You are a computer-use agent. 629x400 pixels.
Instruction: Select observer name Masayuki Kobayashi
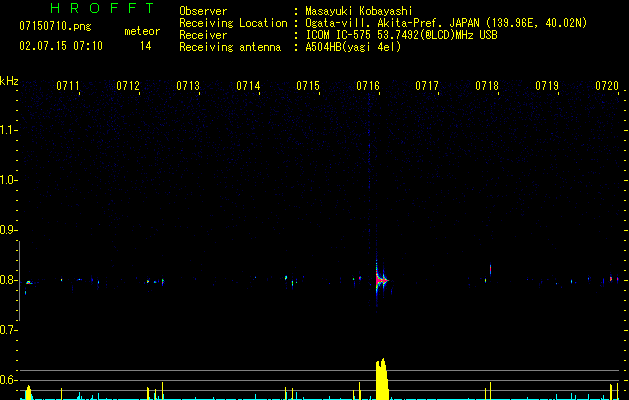tap(358, 11)
